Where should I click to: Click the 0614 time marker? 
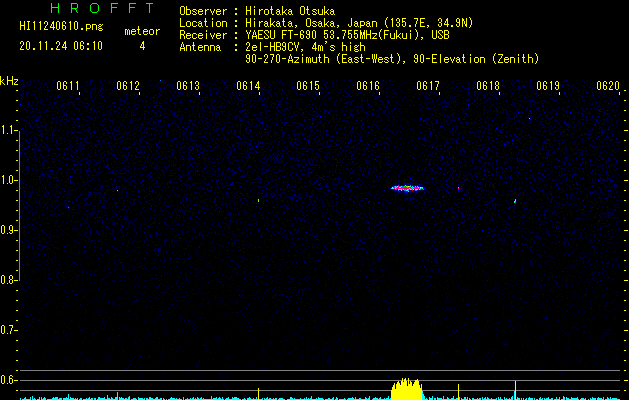pos(248,86)
